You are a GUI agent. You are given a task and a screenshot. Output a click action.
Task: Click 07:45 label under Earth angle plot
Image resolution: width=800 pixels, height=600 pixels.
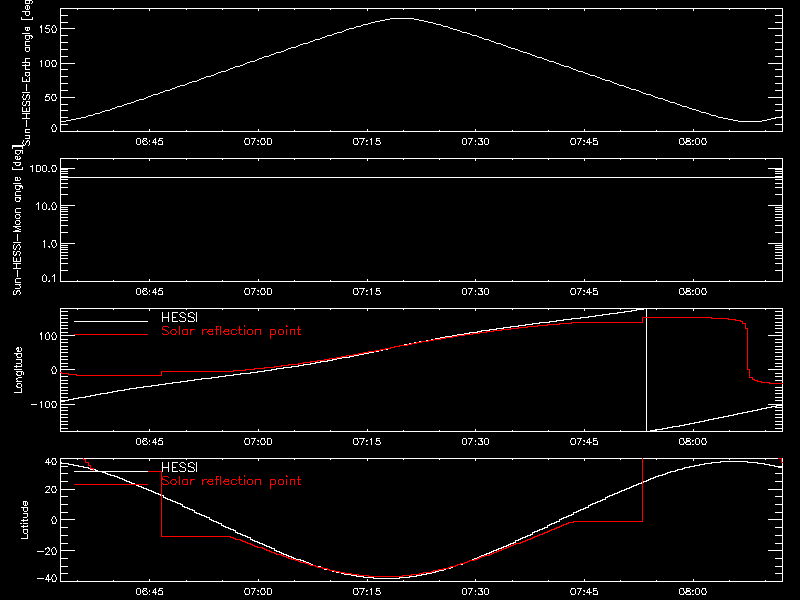pyautogui.click(x=584, y=142)
